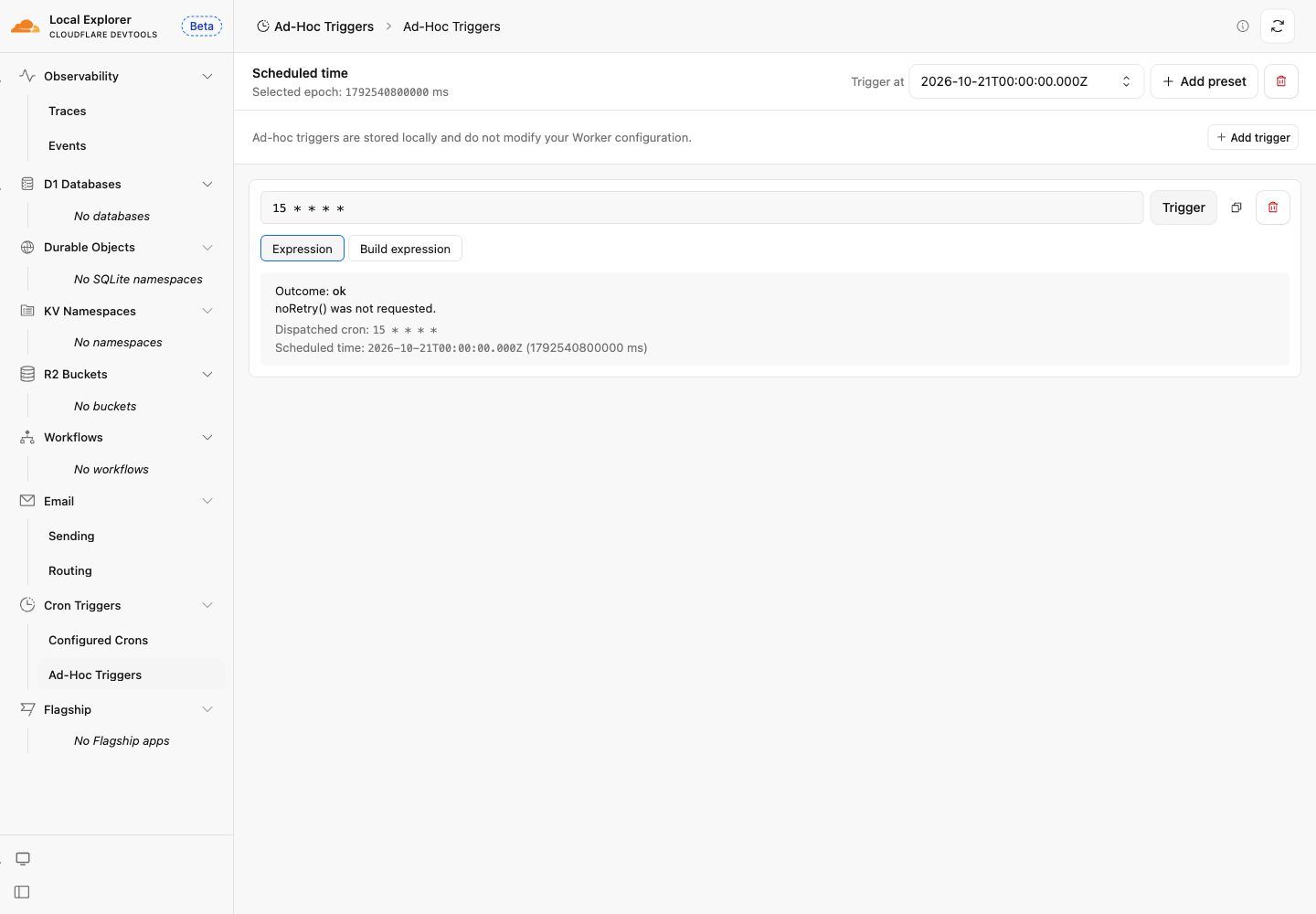
Task: Switch to the Build expression tab
Action: click(x=405, y=249)
